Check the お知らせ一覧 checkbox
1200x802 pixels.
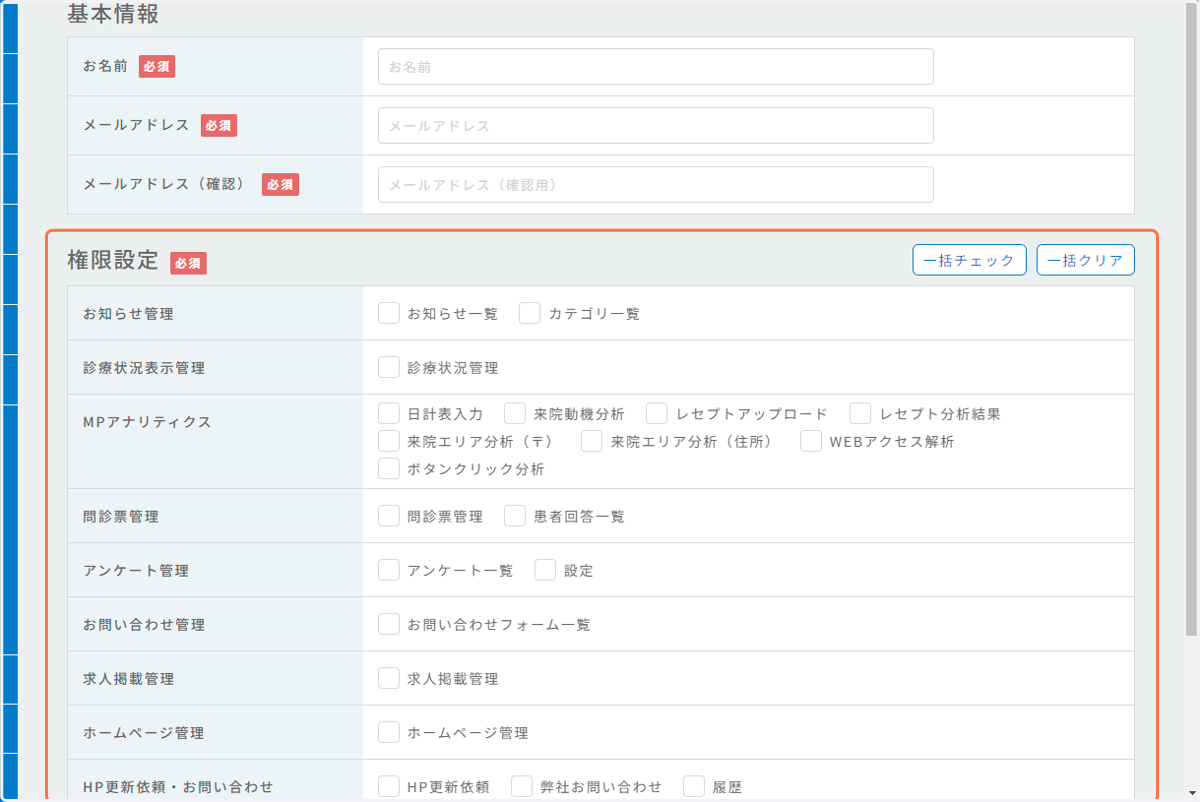click(x=389, y=313)
